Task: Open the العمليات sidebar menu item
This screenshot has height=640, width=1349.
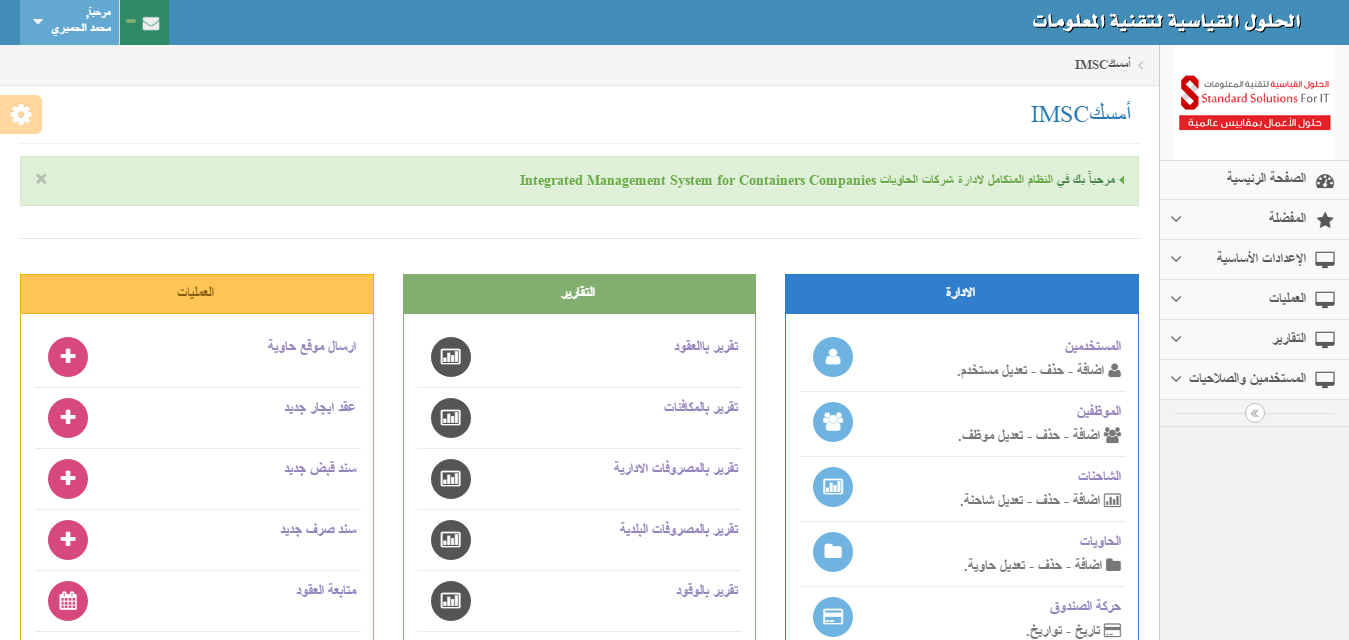Action: click(1254, 300)
